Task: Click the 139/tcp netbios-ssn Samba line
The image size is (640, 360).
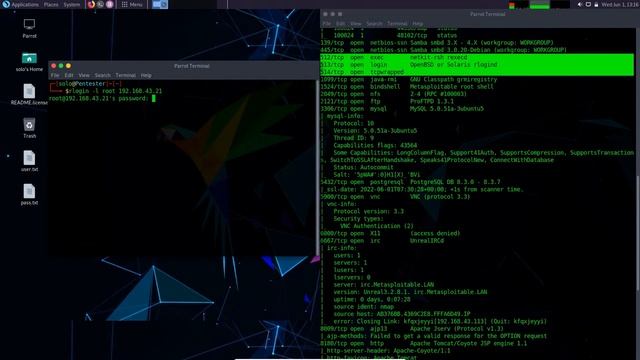Action: coord(437,43)
